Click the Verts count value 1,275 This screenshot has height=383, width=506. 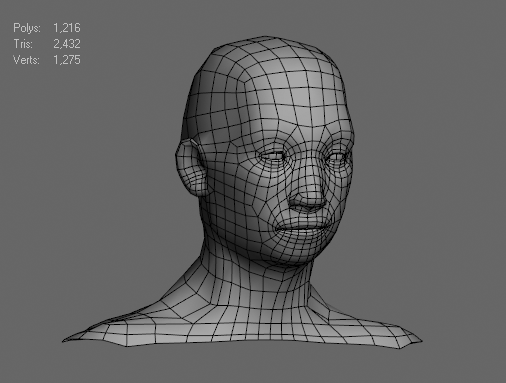67,60
